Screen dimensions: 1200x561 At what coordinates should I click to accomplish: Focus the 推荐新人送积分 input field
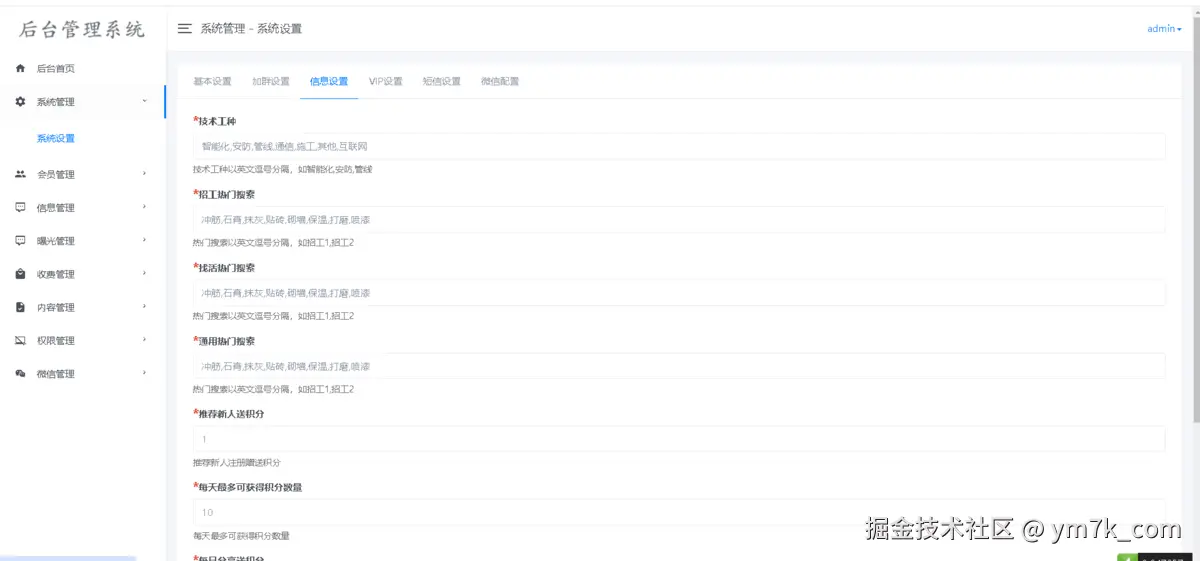(x=679, y=439)
